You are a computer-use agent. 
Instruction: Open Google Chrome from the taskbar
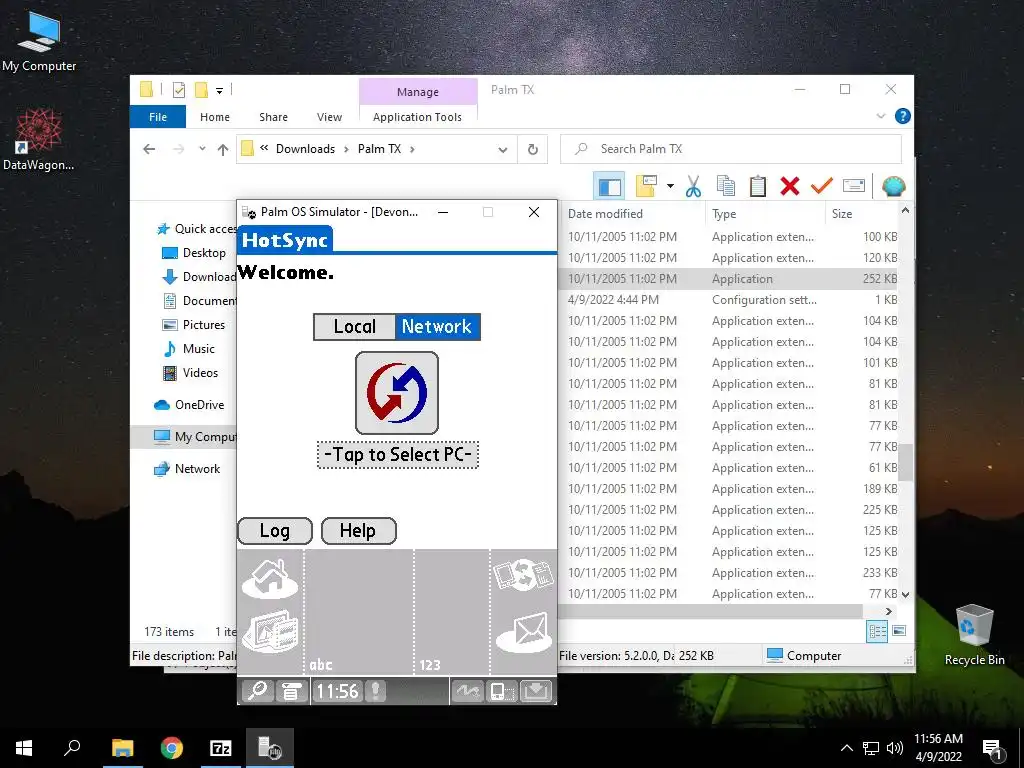click(x=172, y=748)
